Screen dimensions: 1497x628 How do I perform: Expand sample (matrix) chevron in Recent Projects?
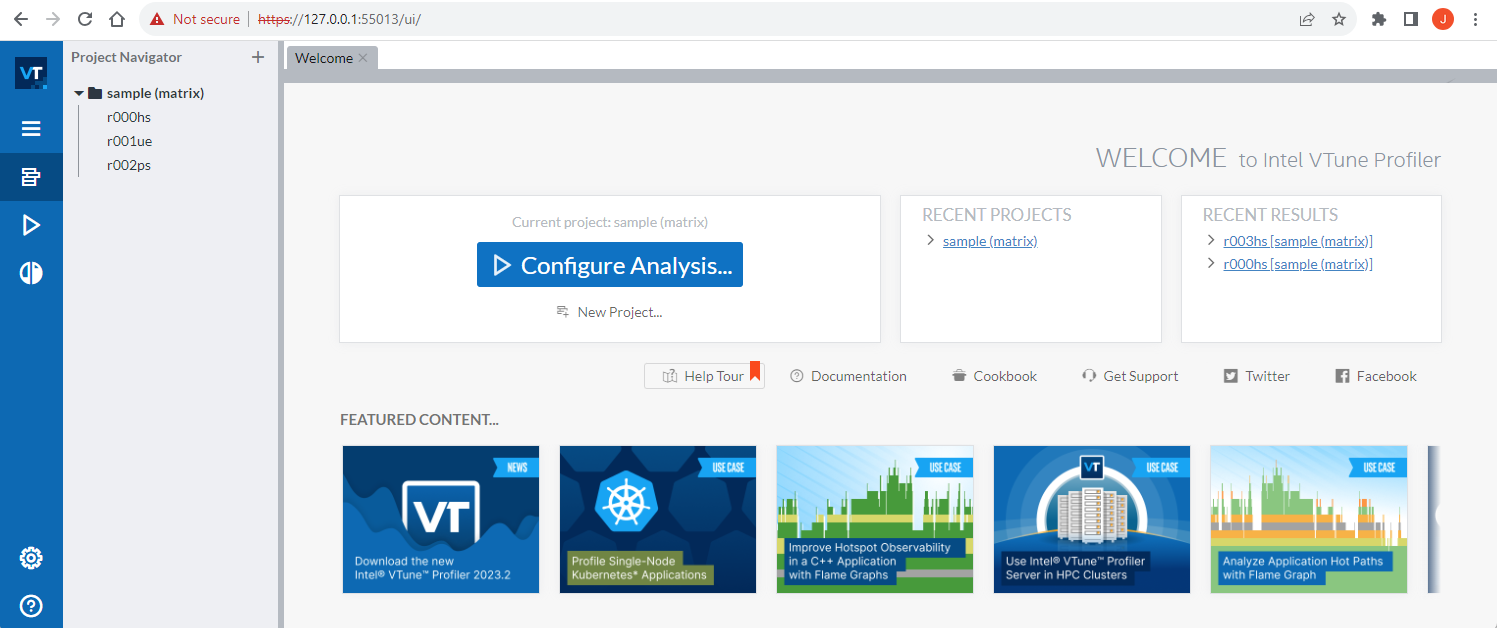(x=931, y=240)
